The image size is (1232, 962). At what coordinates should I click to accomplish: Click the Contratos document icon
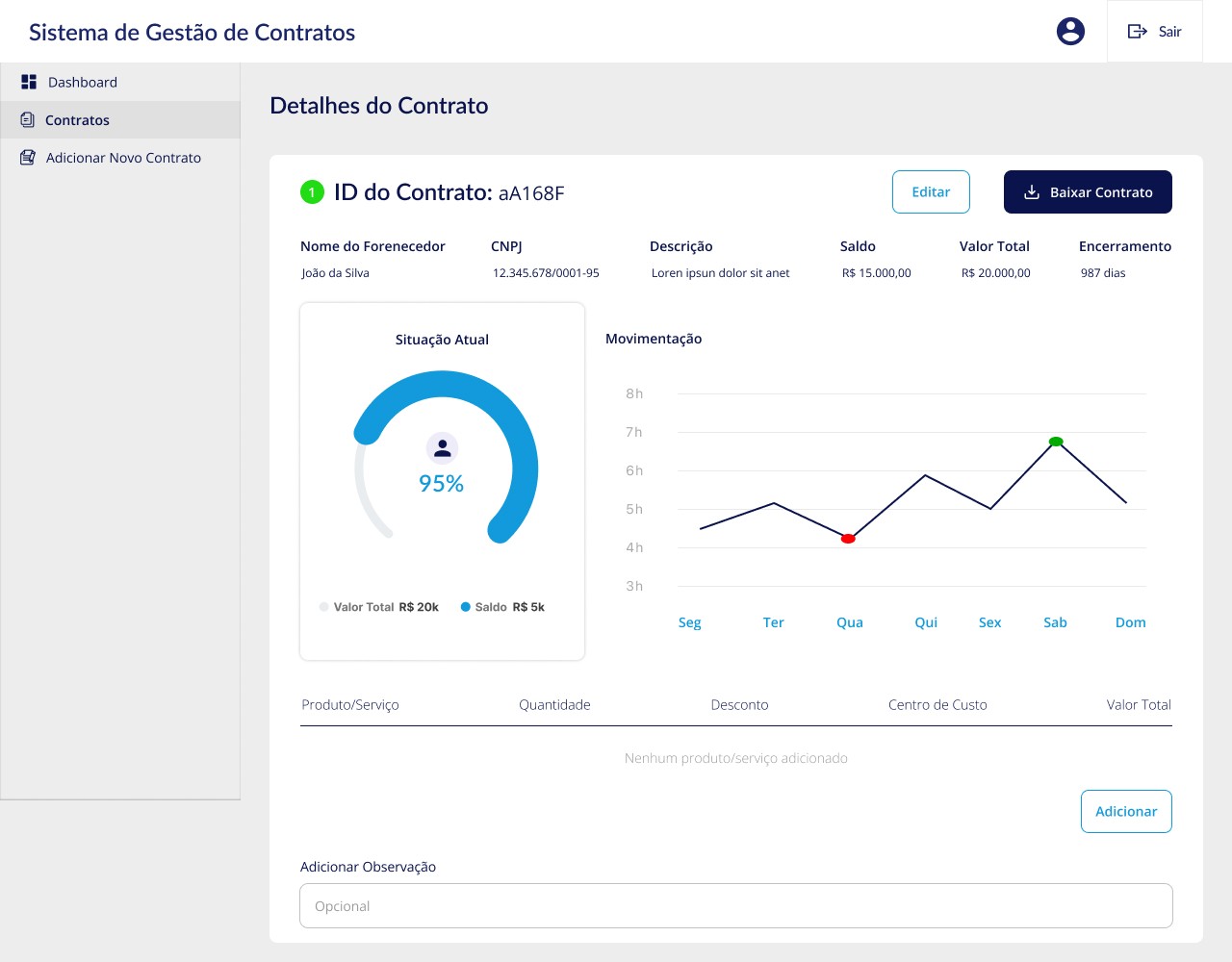tap(28, 119)
